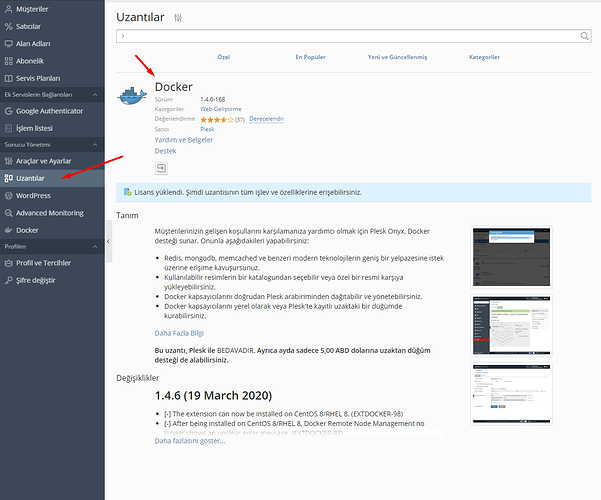
Task: Click the Docker whale logo
Action: coord(132,96)
